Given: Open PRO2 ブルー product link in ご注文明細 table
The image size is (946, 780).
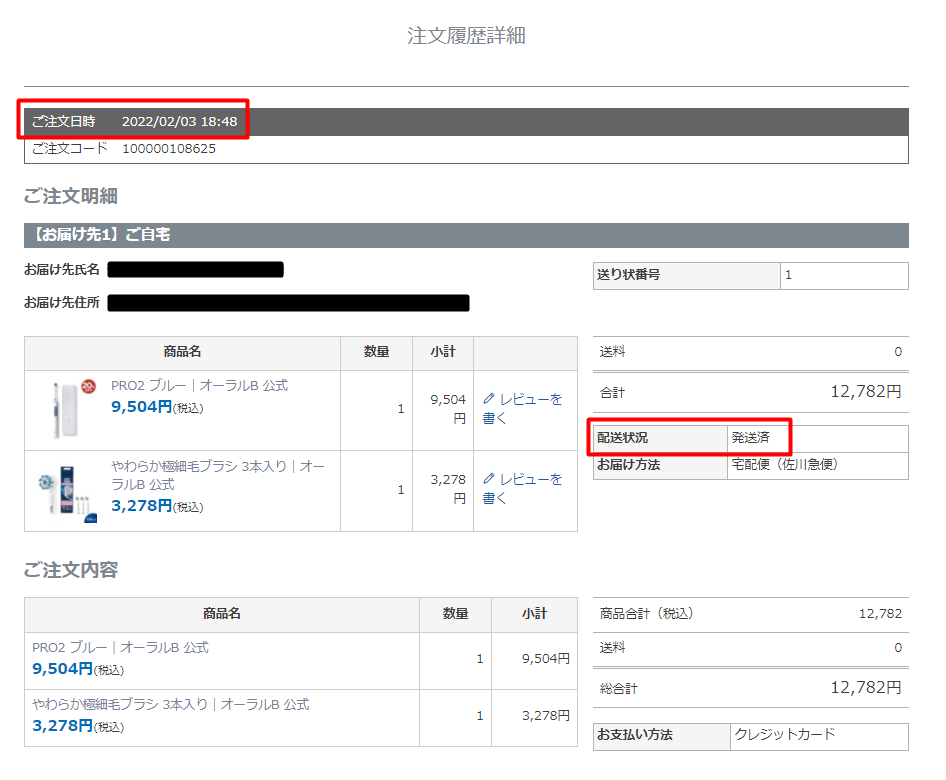Looking at the screenshot, I should click(199, 385).
